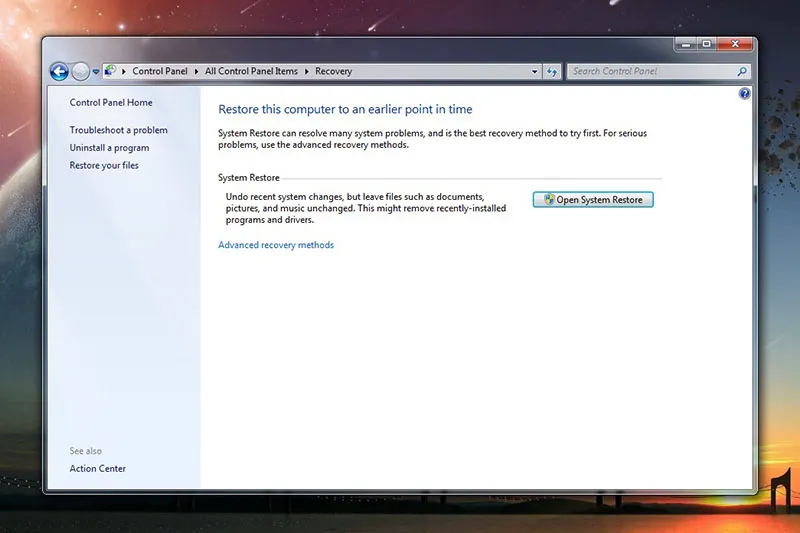800x533 pixels.
Task: Open Uninstall a program link
Action: (109, 148)
